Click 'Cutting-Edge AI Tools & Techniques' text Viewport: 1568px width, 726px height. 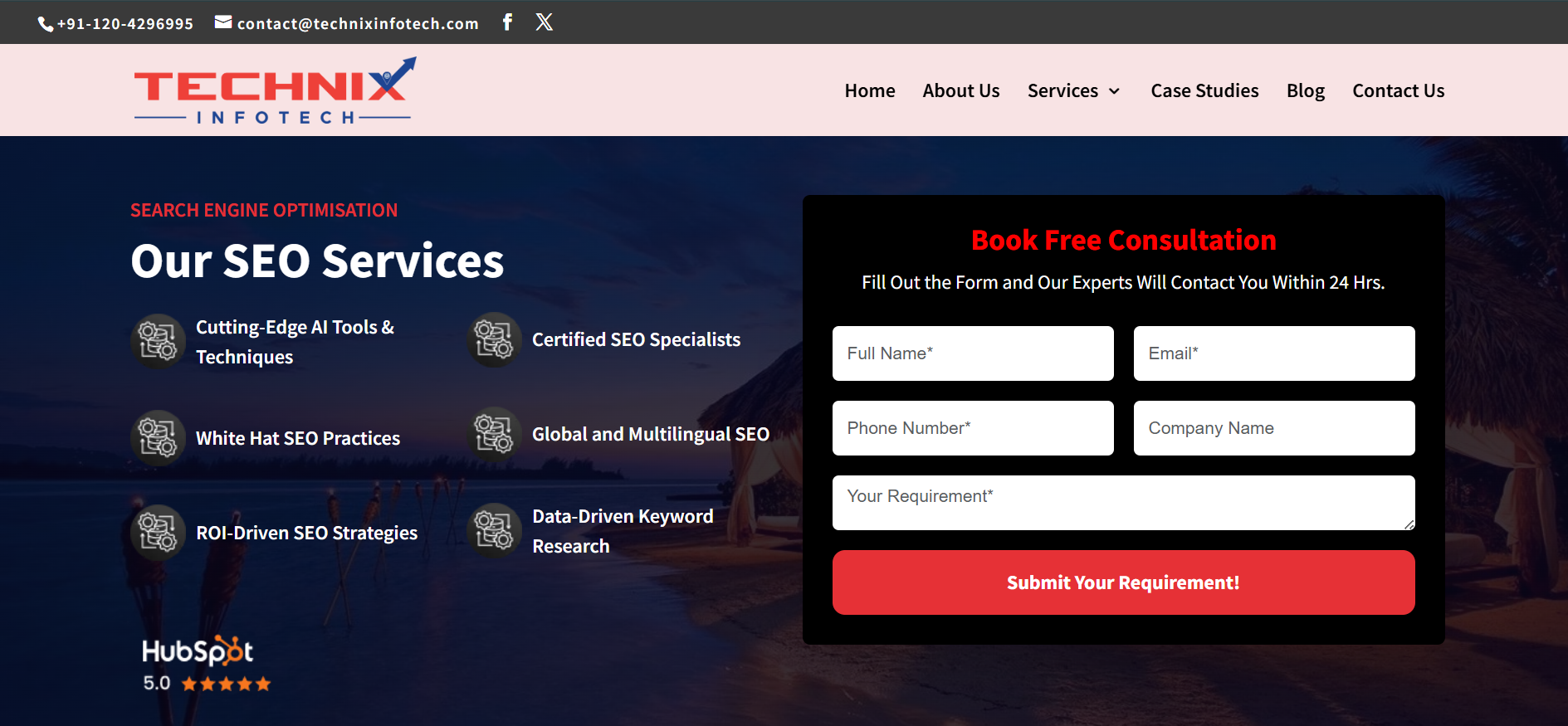coord(295,342)
